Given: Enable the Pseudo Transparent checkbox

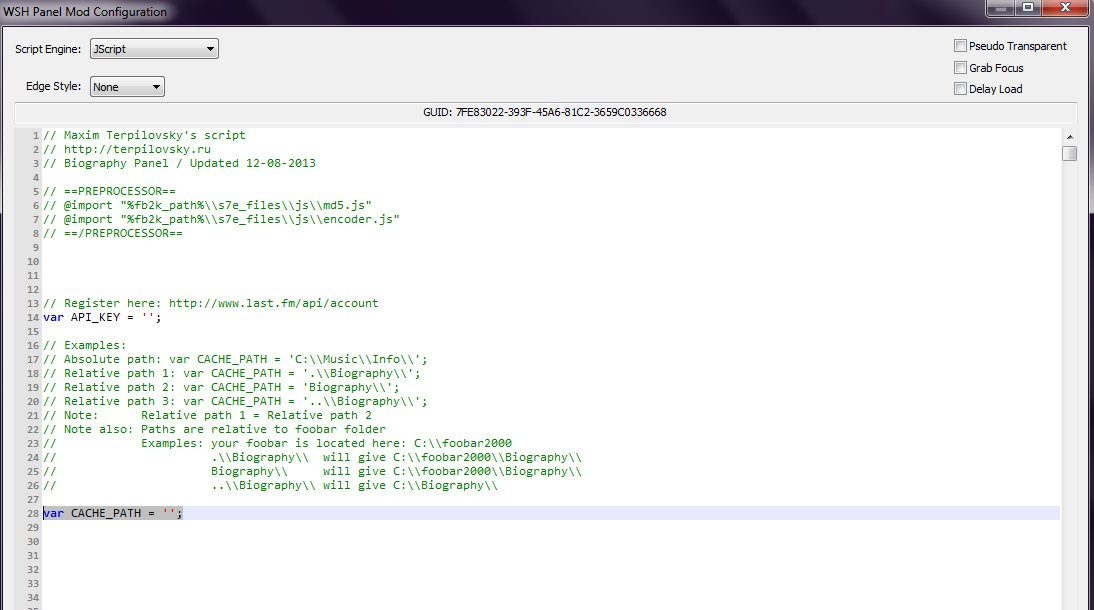Looking at the screenshot, I should pyautogui.click(x=961, y=46).
